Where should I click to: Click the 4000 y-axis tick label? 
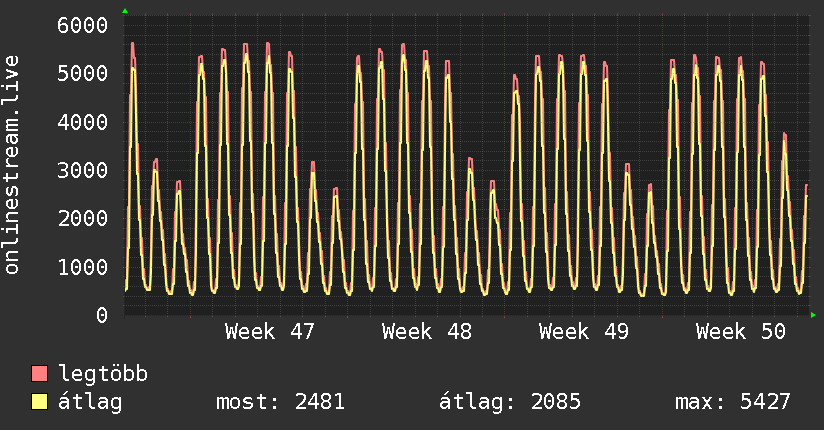(x=82, y=122)
